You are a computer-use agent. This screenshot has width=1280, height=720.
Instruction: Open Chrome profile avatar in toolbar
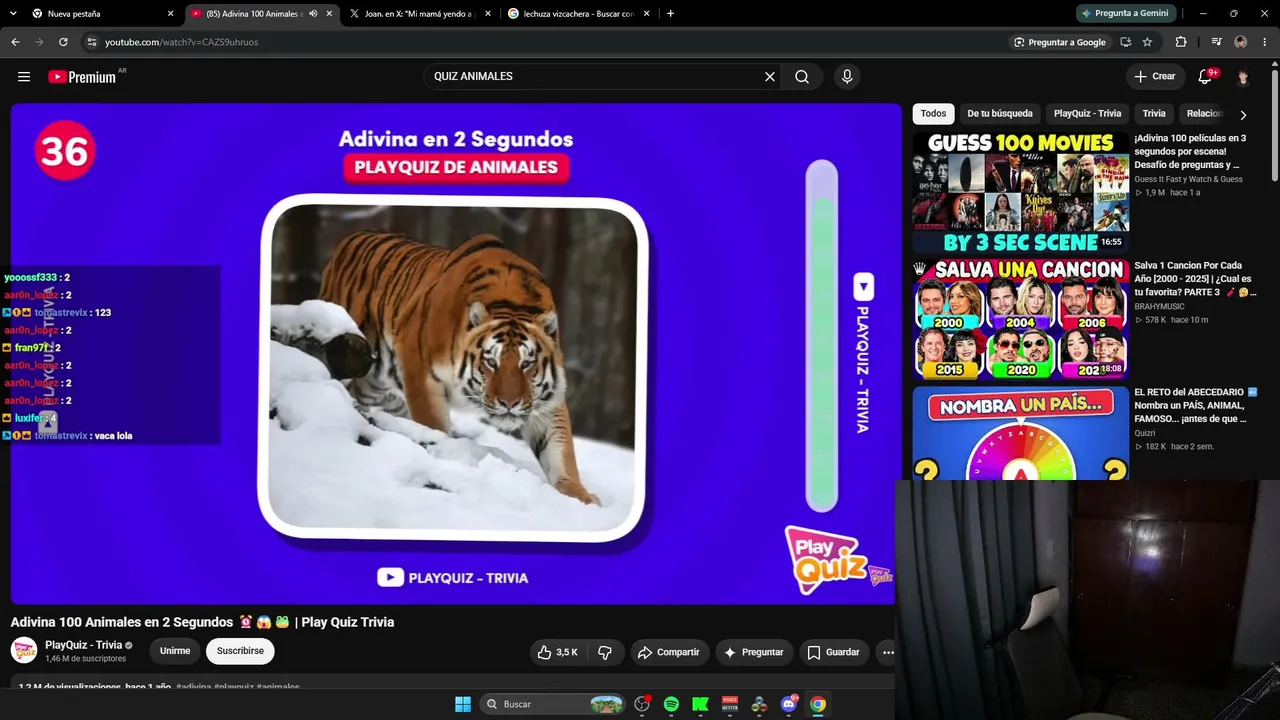(x=1241, y=42)
